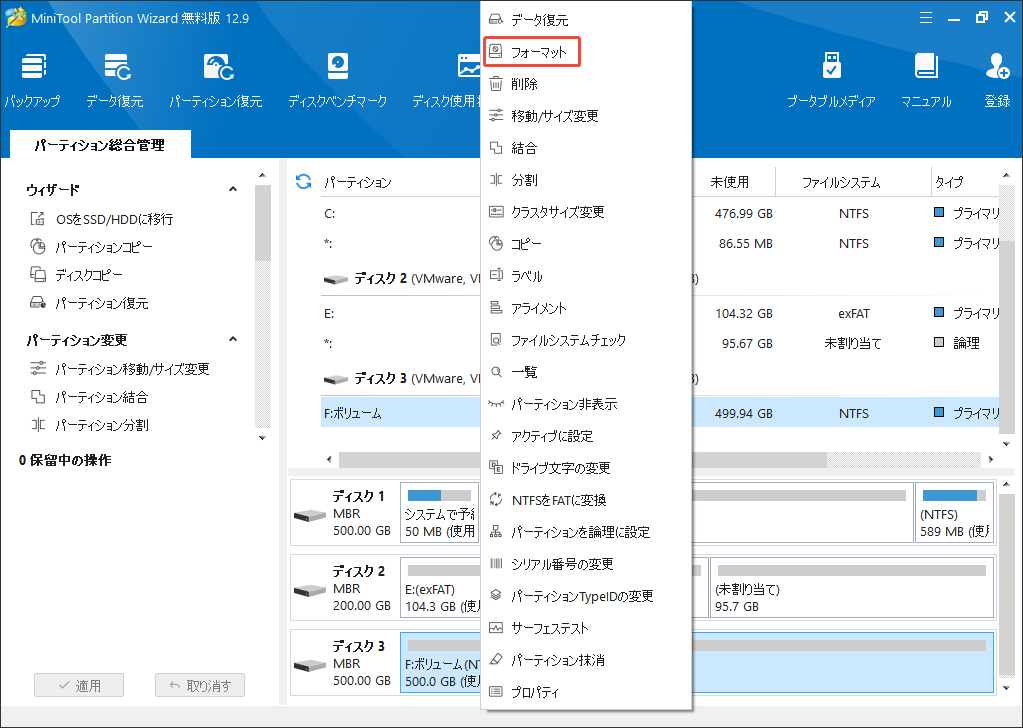1023x728 pixels.
Task: Start ディスクベンチマーク tool
Action: coord(337,80)
